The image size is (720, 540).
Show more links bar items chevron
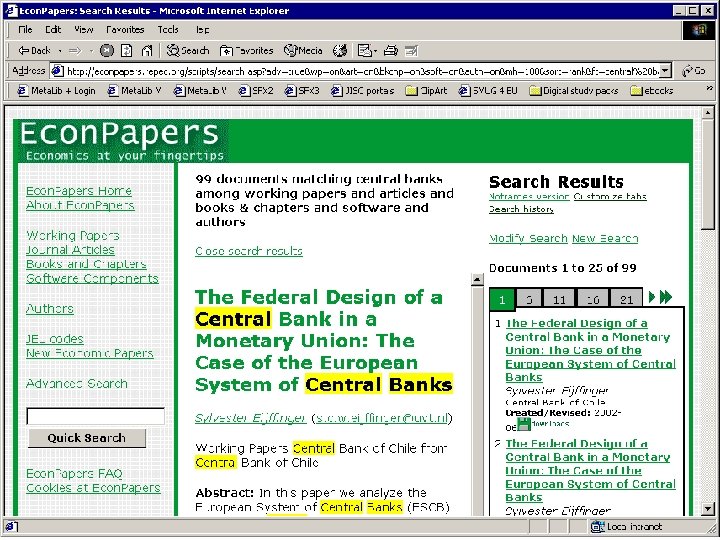click(x=709, y=88)
